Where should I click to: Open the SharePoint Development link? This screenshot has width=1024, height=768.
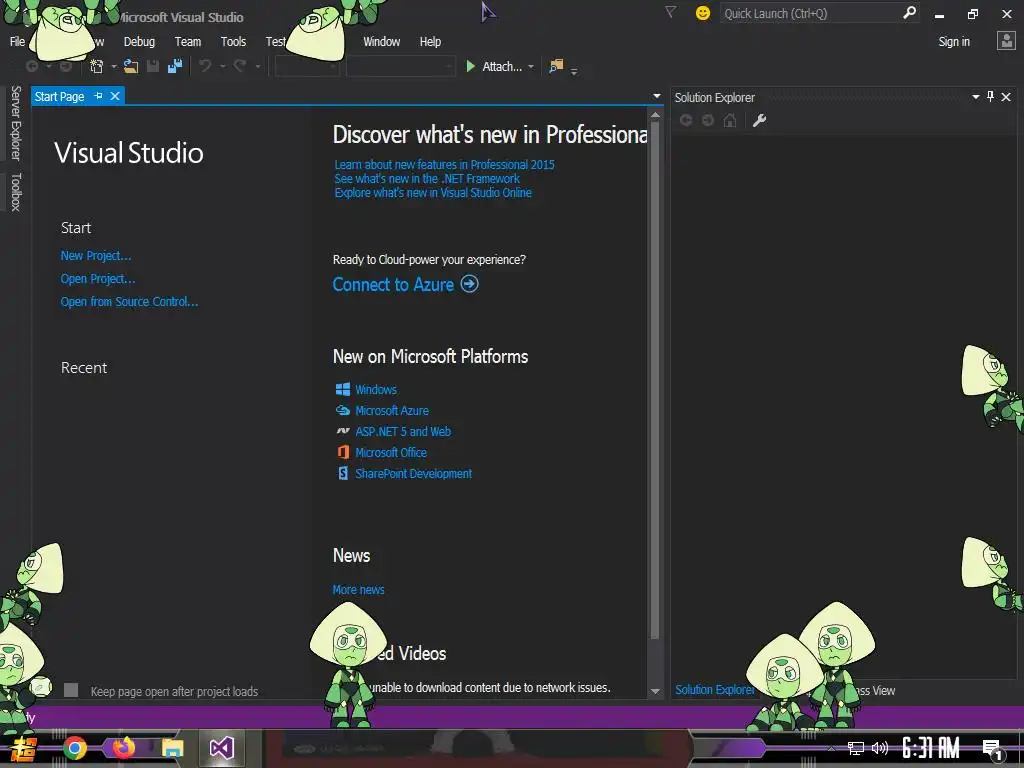pos(413,473)
